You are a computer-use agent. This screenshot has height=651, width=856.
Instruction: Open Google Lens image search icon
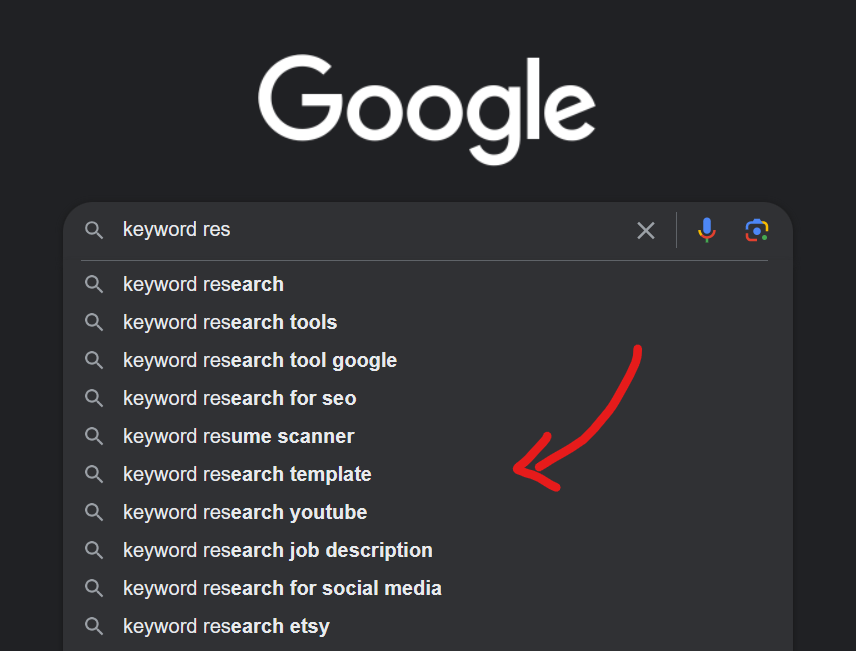tap(757, 230)
